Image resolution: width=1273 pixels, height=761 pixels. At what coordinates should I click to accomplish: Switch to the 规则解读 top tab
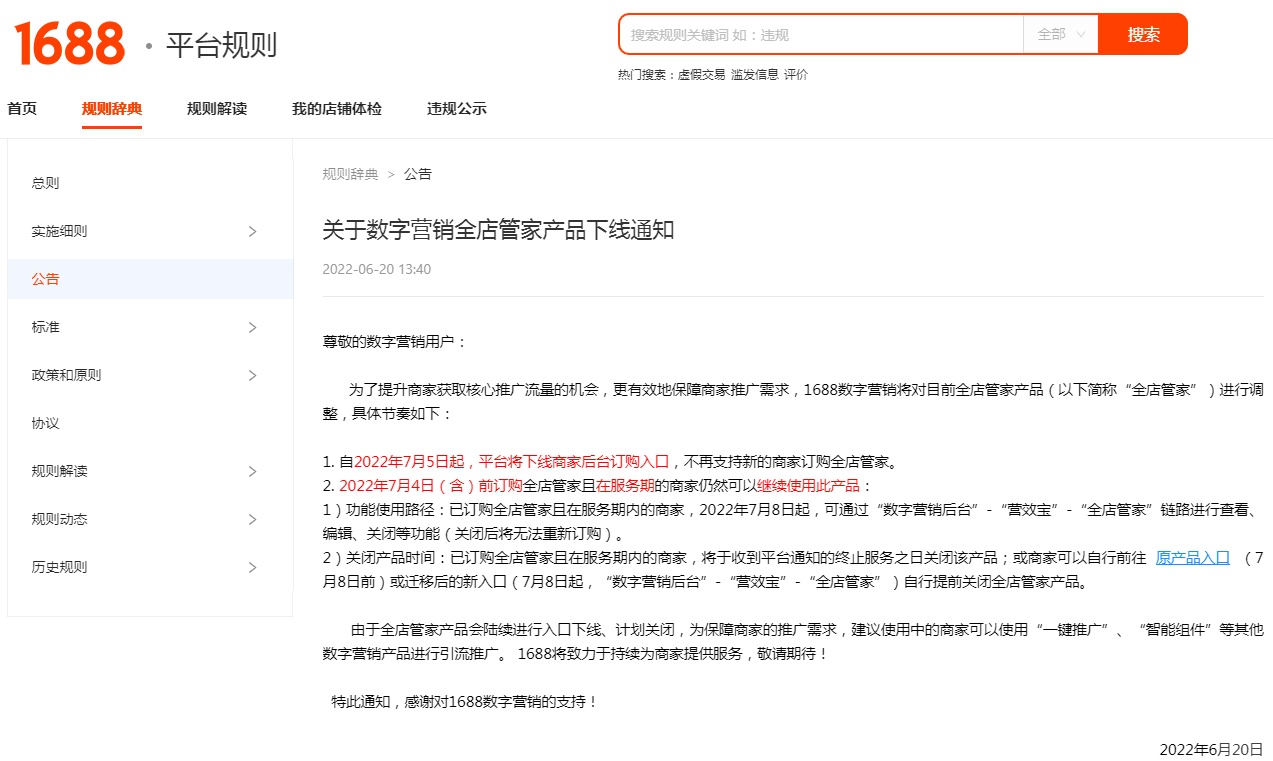[x=217, y=109]
